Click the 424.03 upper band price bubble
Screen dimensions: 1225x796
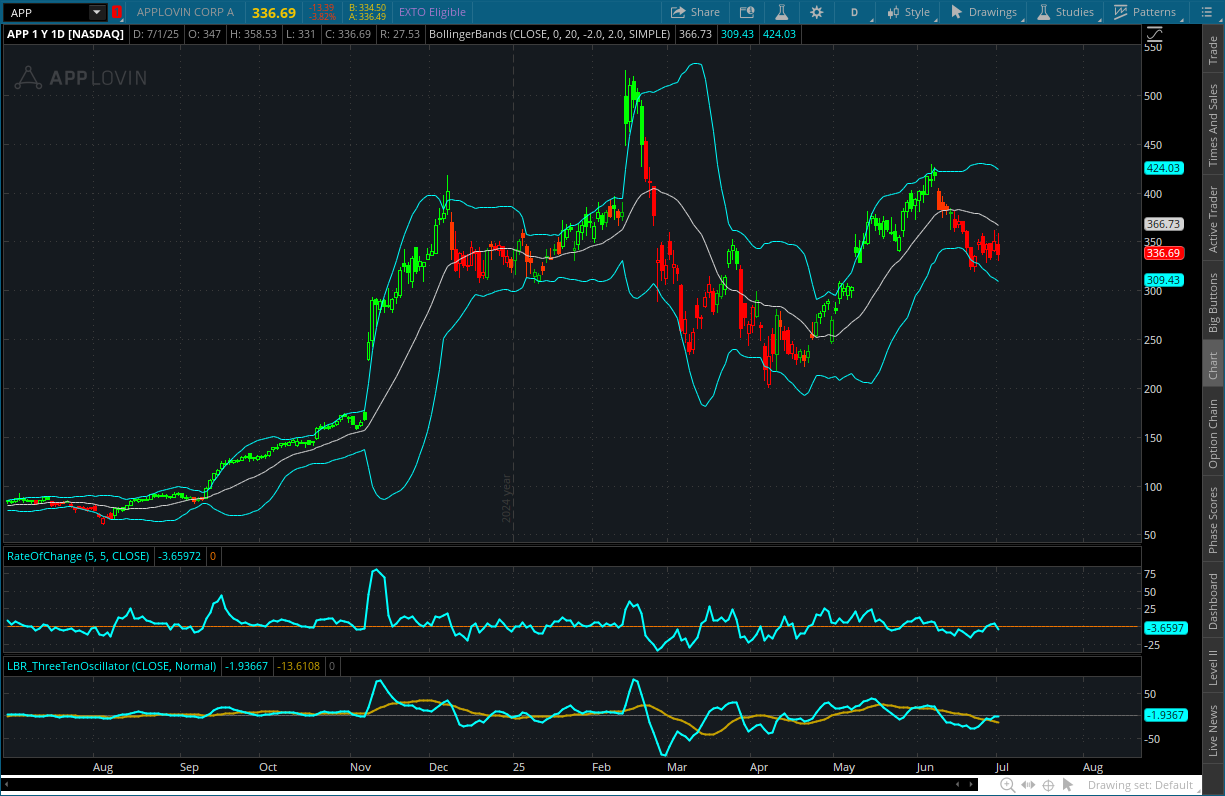1164,168
